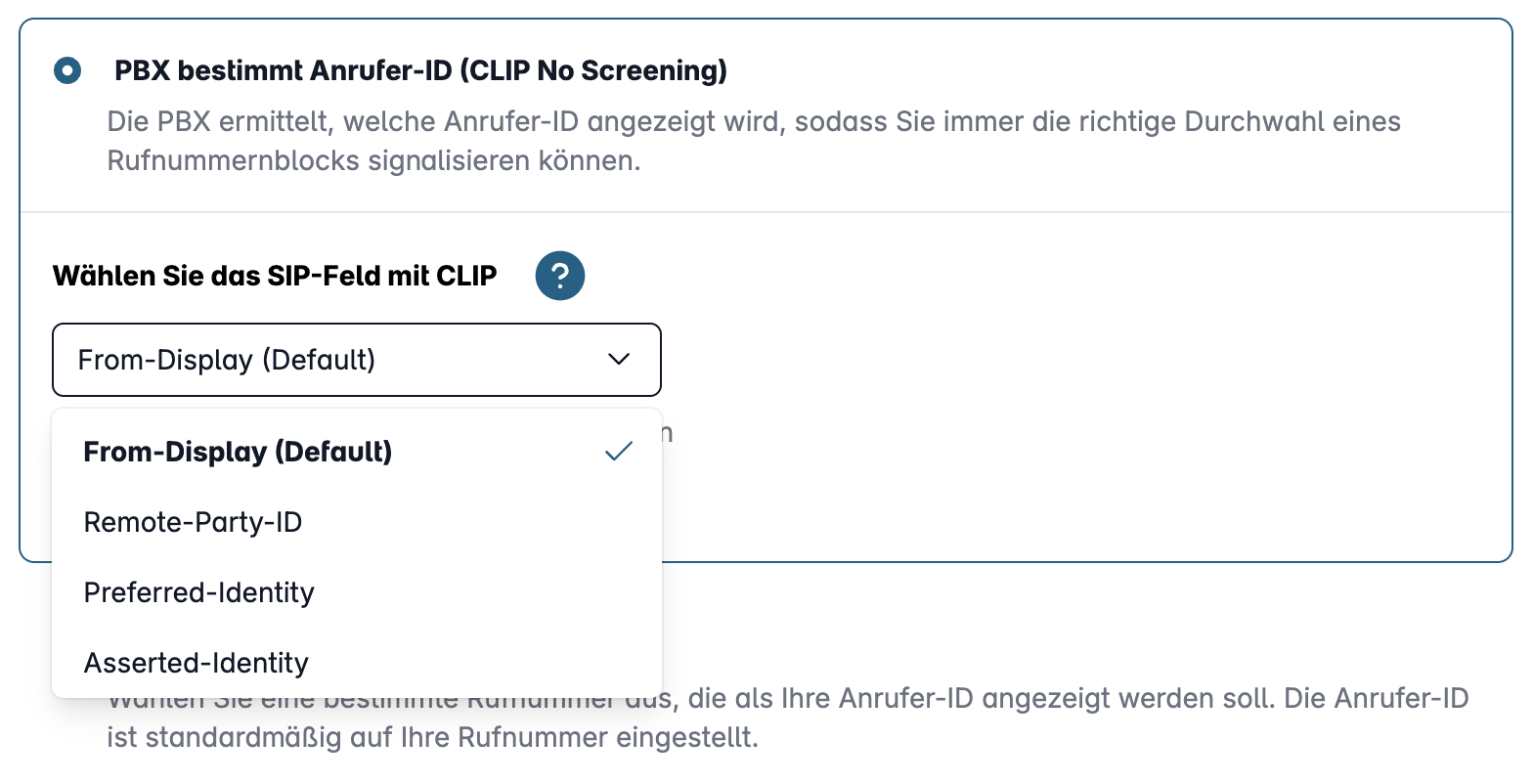Image resolution: width=1533 pixels, height=784 pixels.
Task: Select Remote-Party-ID option
Action: click(x=357, y=522)
